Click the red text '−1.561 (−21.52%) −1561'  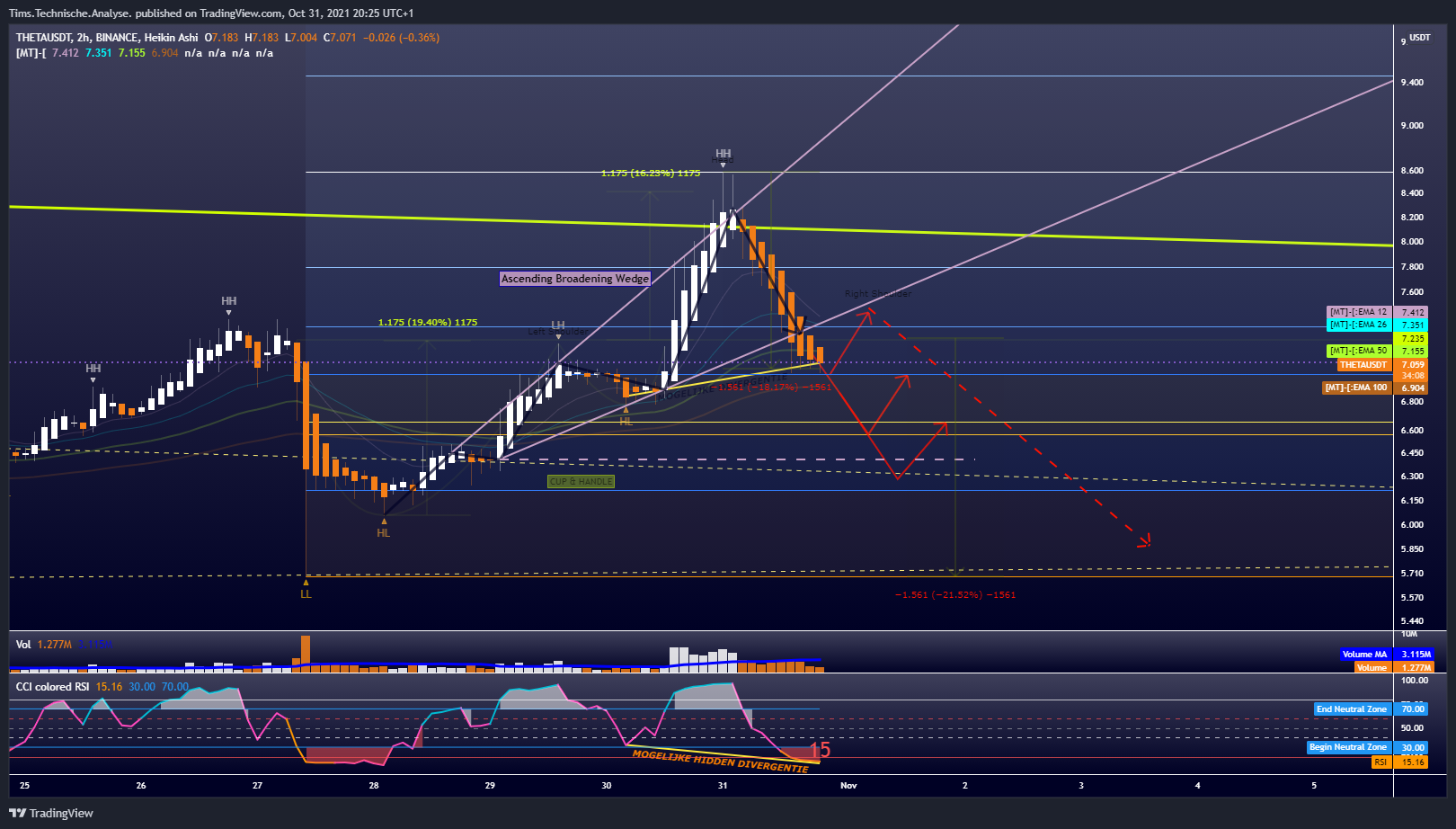[955, 595]
